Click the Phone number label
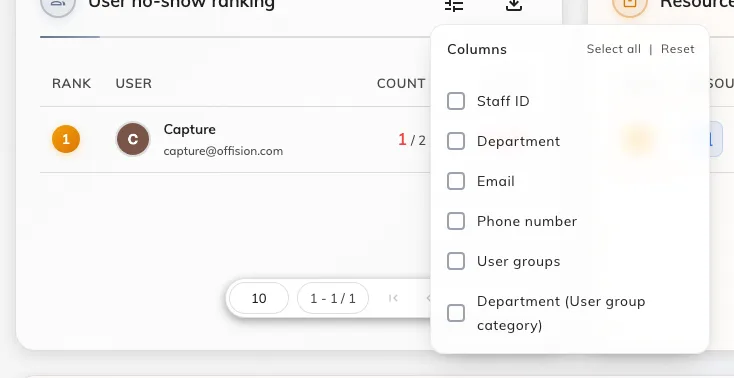 click(x=527, y=221)
